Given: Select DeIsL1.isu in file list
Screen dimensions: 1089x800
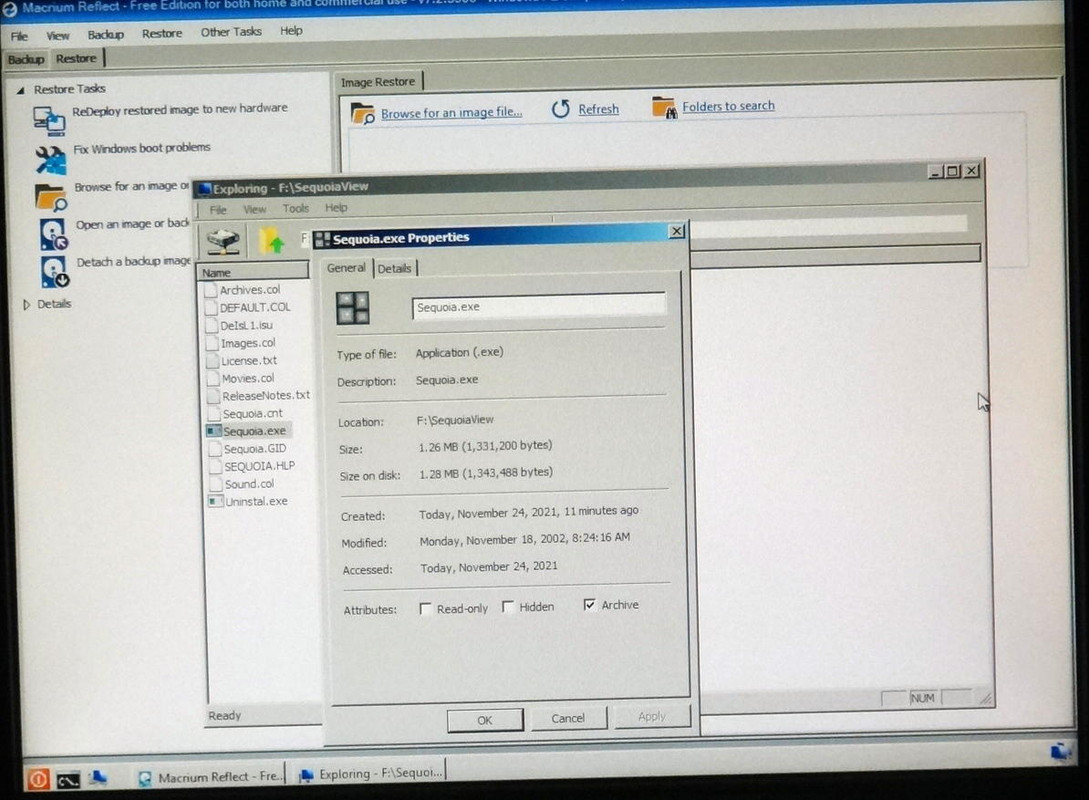Looking at the screenshot, I should click(x=246, y=325).
